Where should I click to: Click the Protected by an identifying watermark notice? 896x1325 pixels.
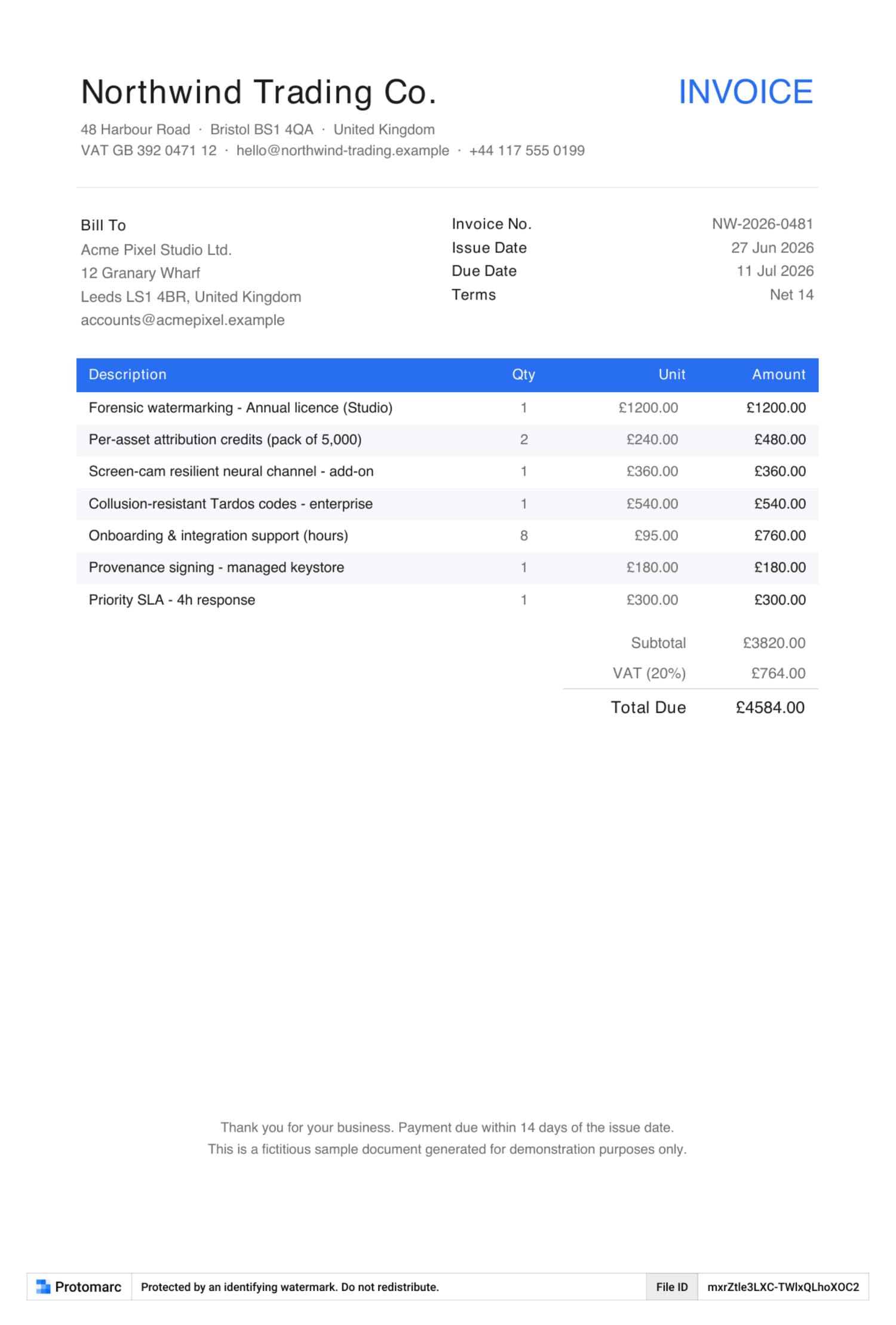290,1287
